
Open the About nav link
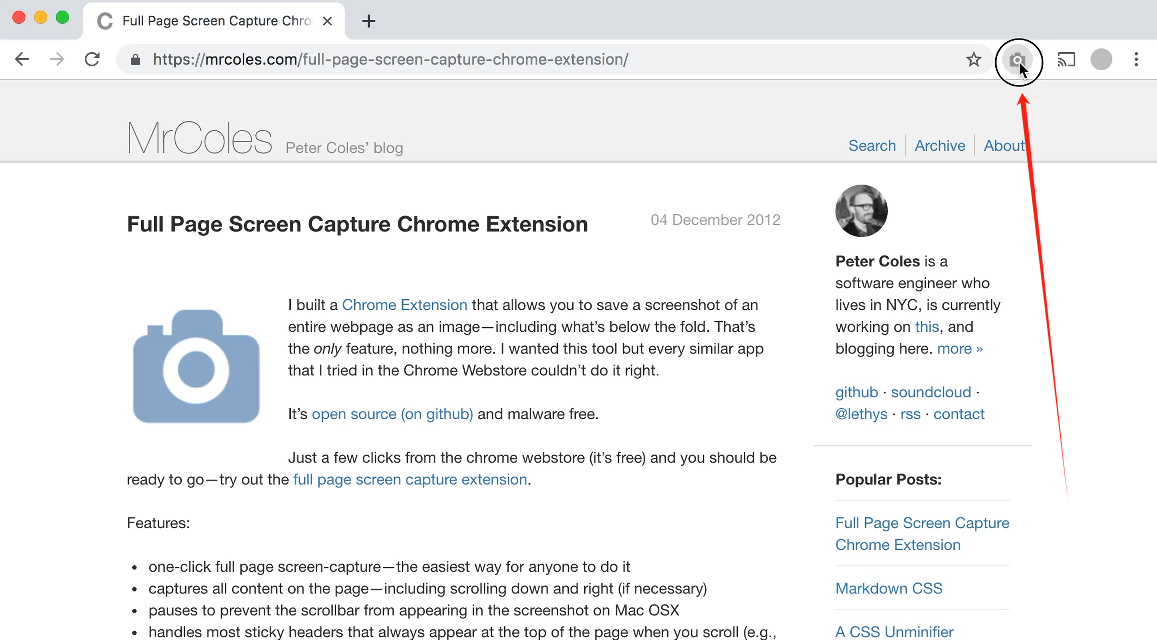tap(1004, 145)
